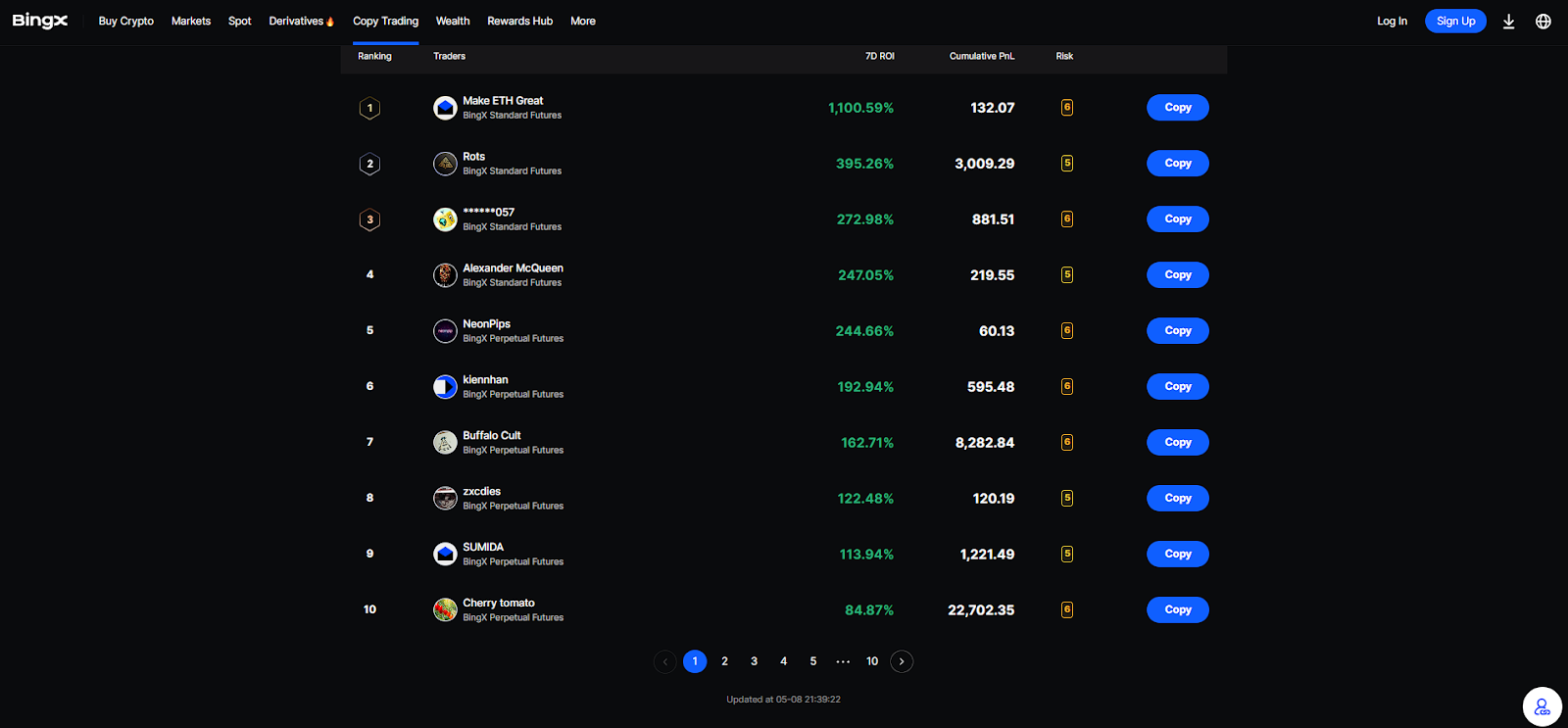Click the 7D ROI column header
The image size is (1568, 728).
[x=880, y=57]
